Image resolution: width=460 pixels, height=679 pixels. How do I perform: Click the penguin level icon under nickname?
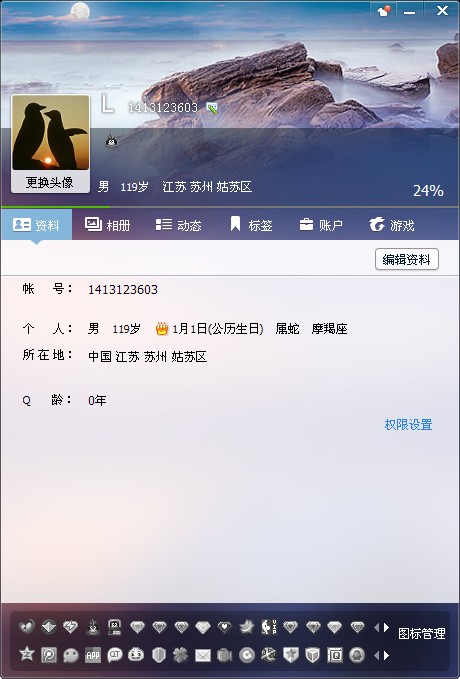click(112, 140)
